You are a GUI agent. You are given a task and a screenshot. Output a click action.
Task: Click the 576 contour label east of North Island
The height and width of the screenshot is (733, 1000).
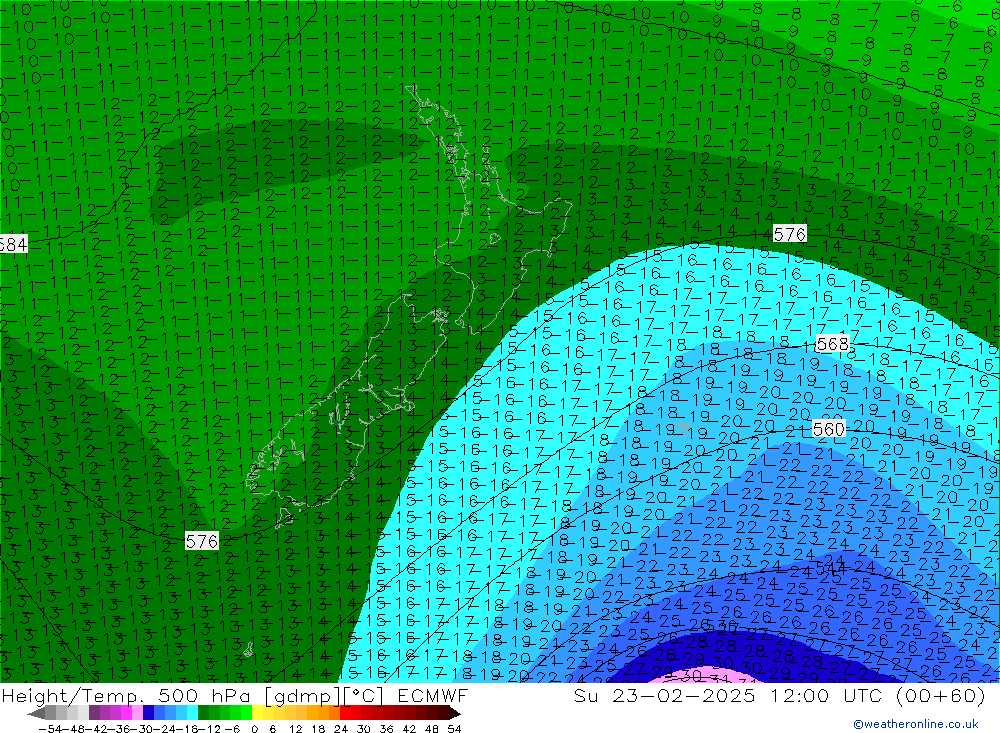pyautogui.click(x=790, y=234)
